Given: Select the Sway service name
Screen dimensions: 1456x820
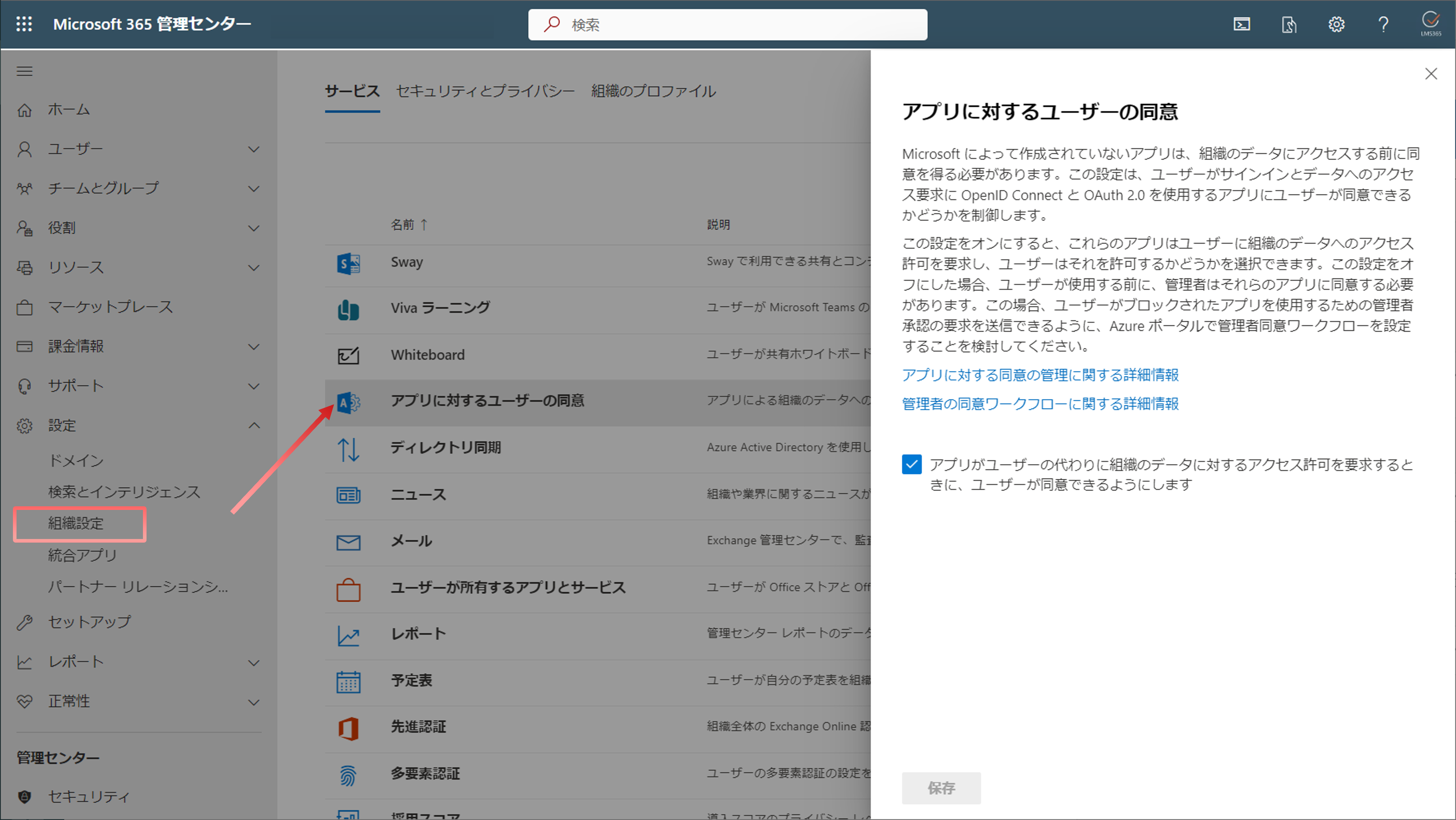Looking at the screenshot, I should pyautogui.click(x=407, y=262).
